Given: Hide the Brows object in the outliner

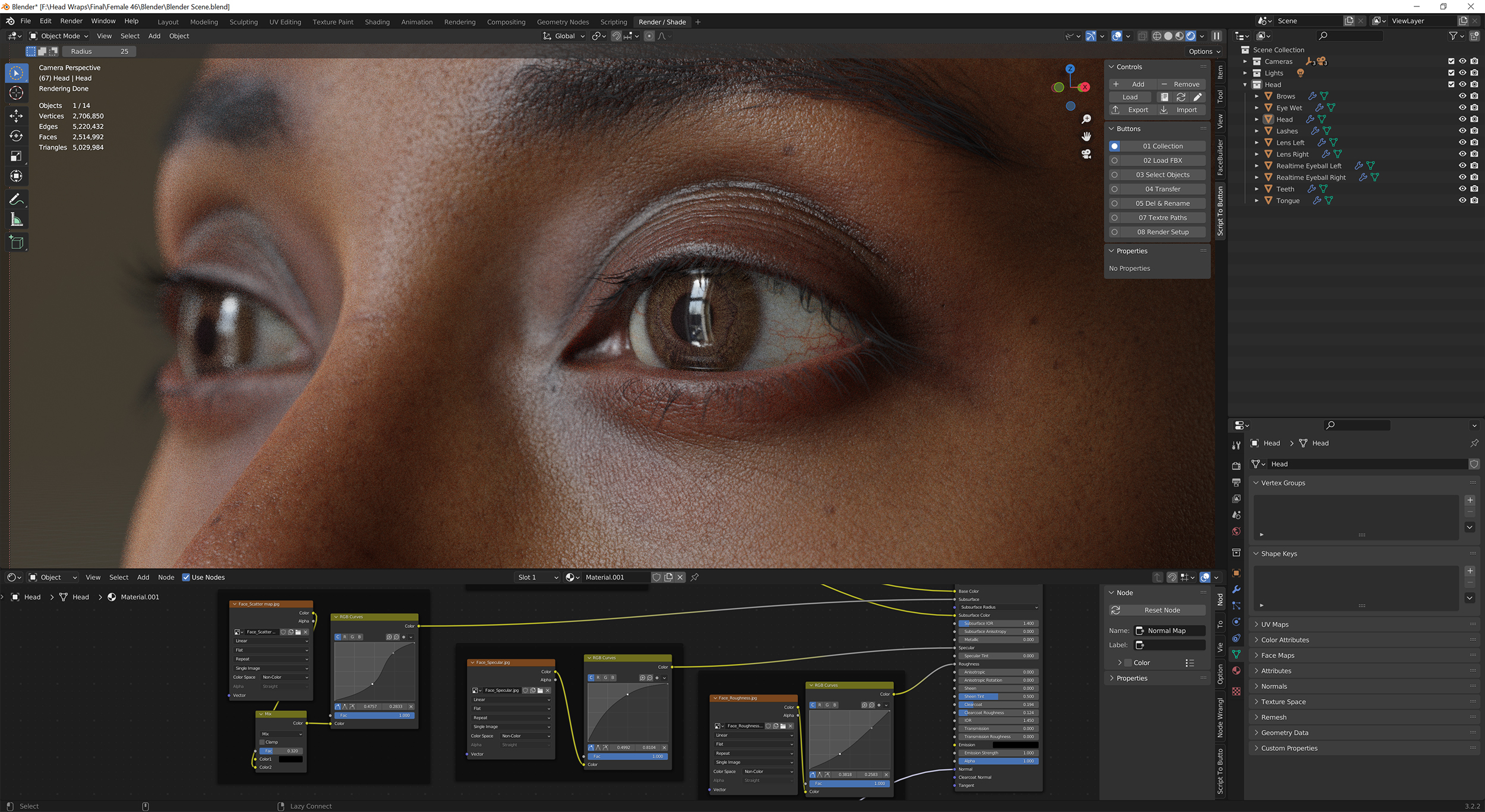Looking at the screenshot, I should coord(1462,96).
